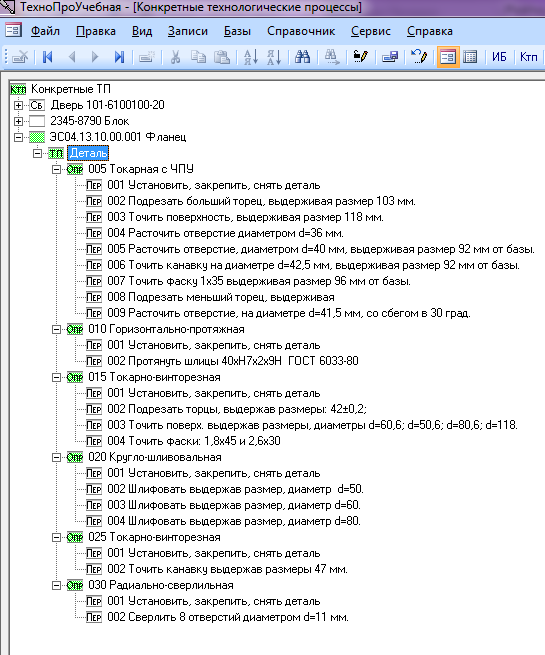Open the Записи menu
This screenshot has width=545, height=655.
point(188,31)
